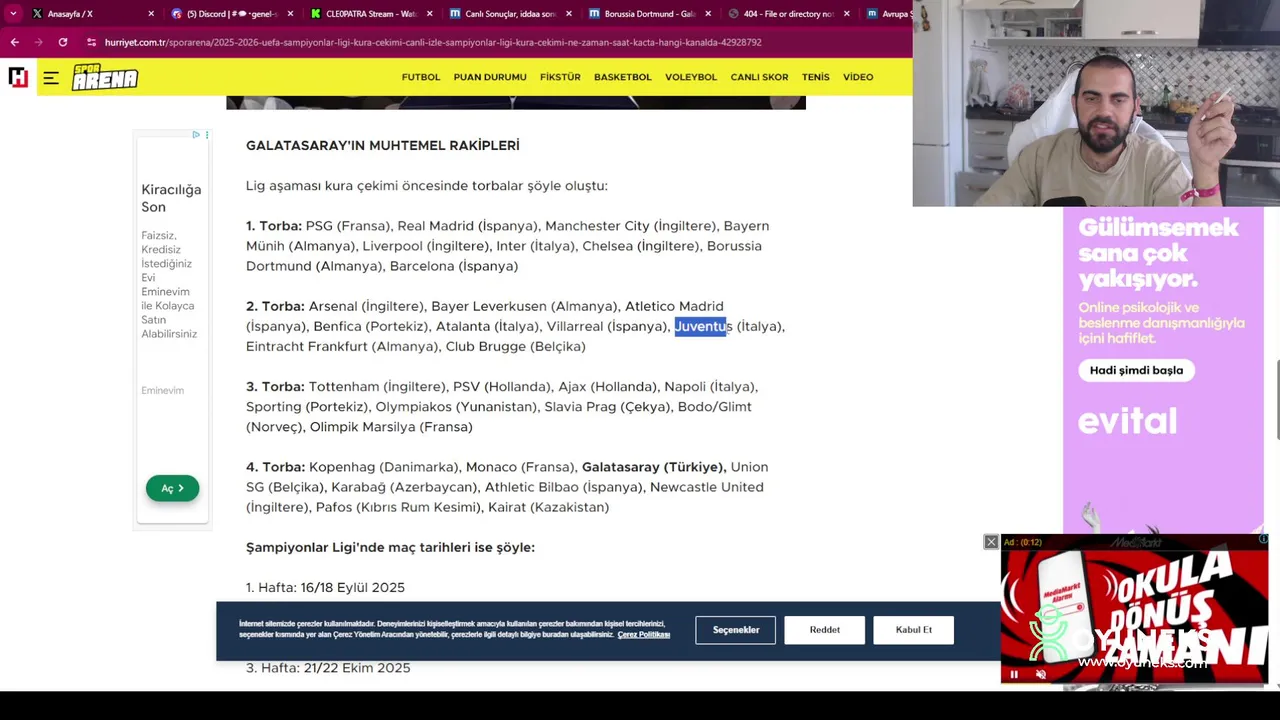1280x720 pixels.
Task: Open the VOLEYBOL menu
Action: [691, 77]
